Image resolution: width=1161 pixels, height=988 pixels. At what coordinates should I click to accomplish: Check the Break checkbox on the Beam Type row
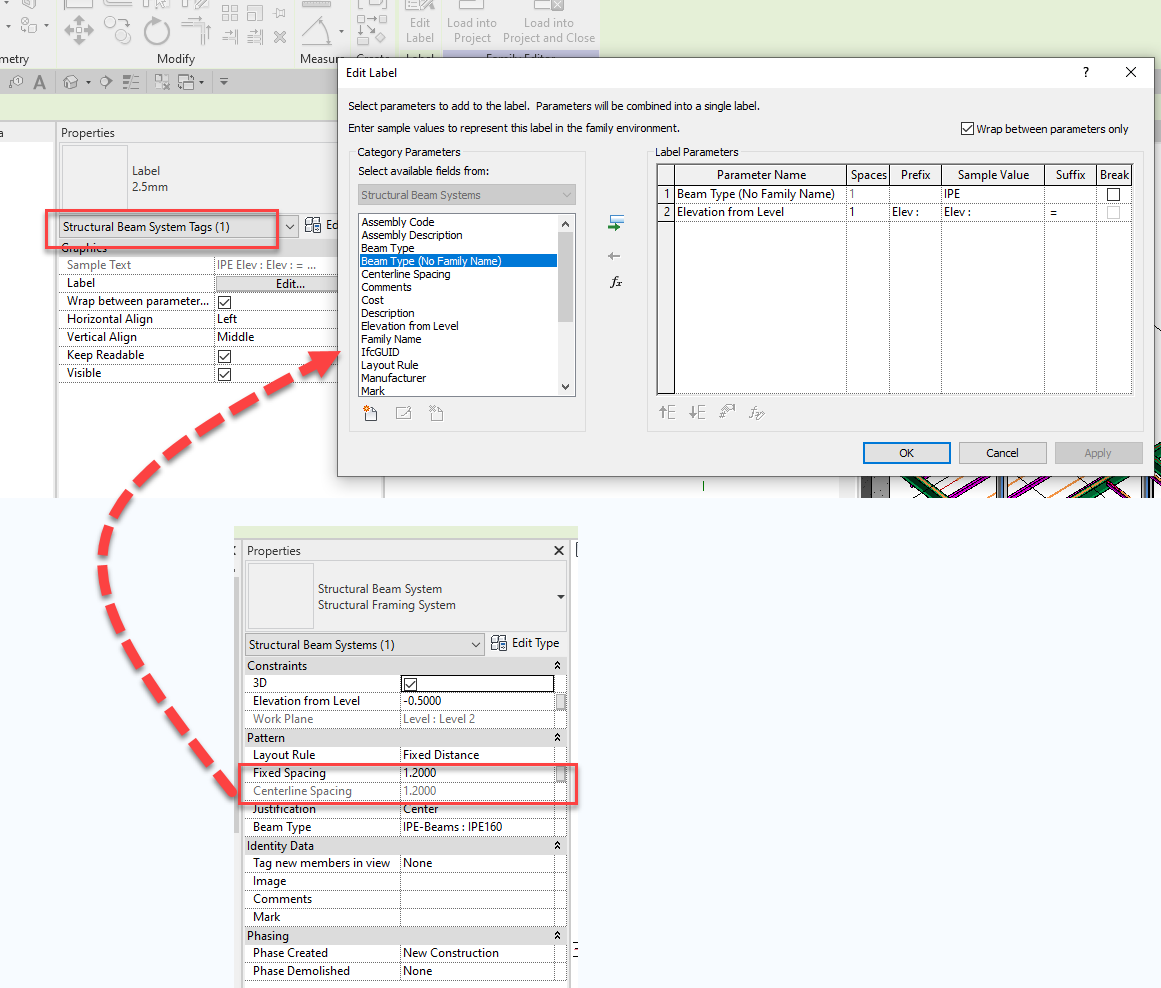click(x=1113, y=194)
